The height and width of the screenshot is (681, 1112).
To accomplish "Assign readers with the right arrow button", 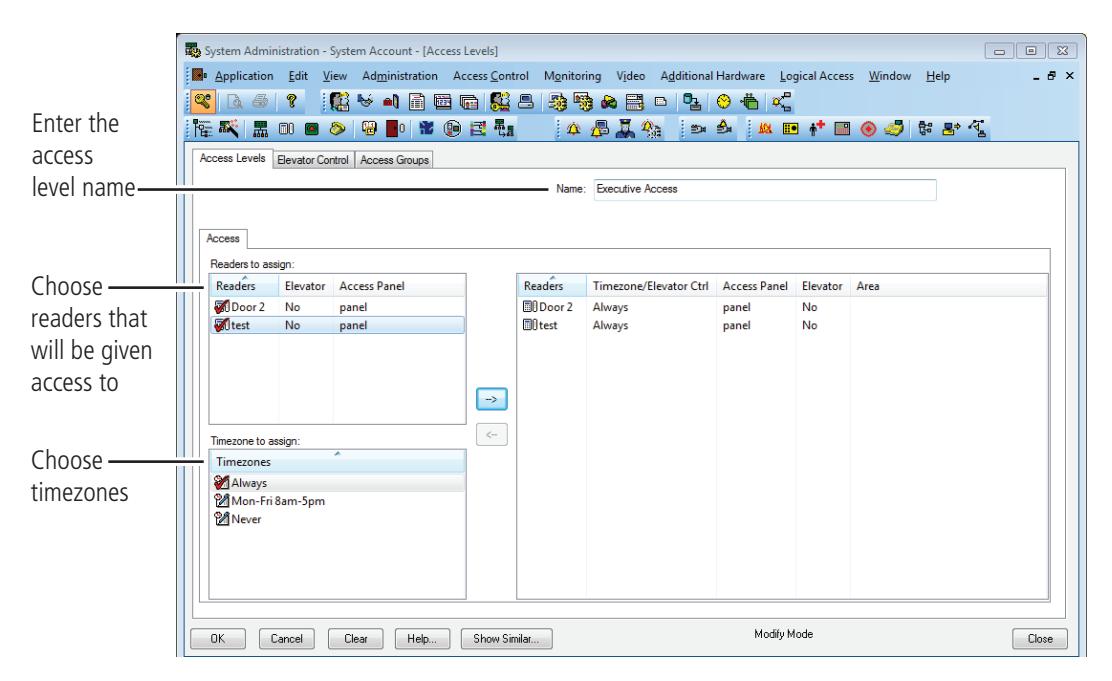I will 491,399.
